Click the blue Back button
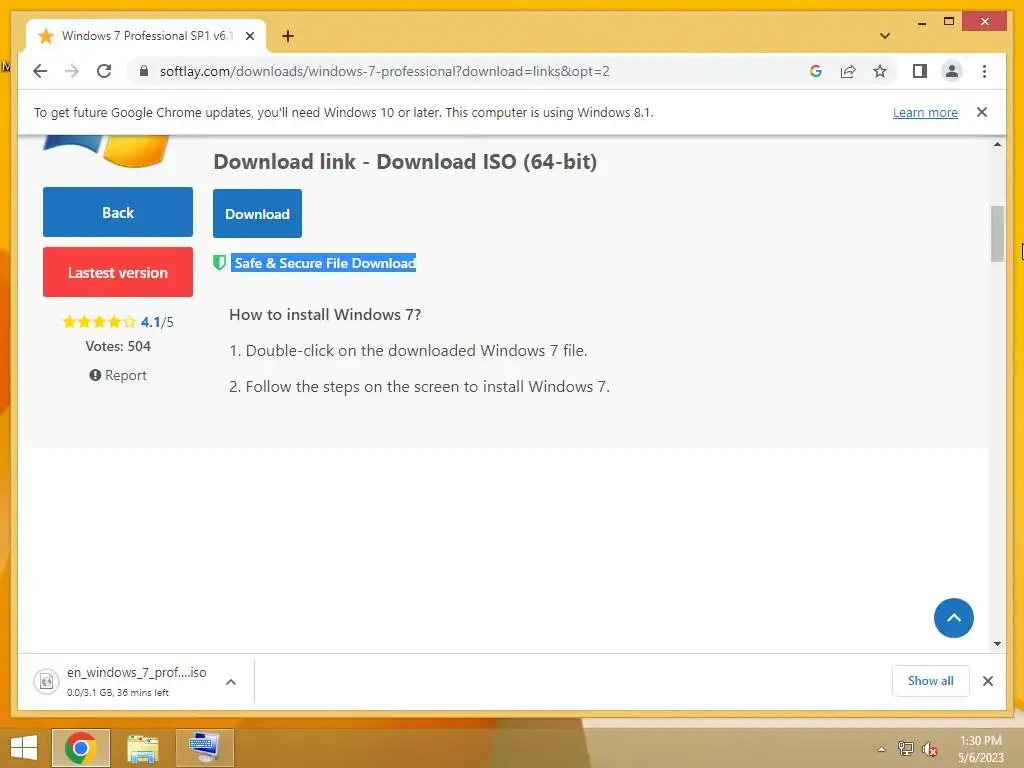Image resolution: width=1024 pixels, height=768 pixels. (x=118, y=212)
